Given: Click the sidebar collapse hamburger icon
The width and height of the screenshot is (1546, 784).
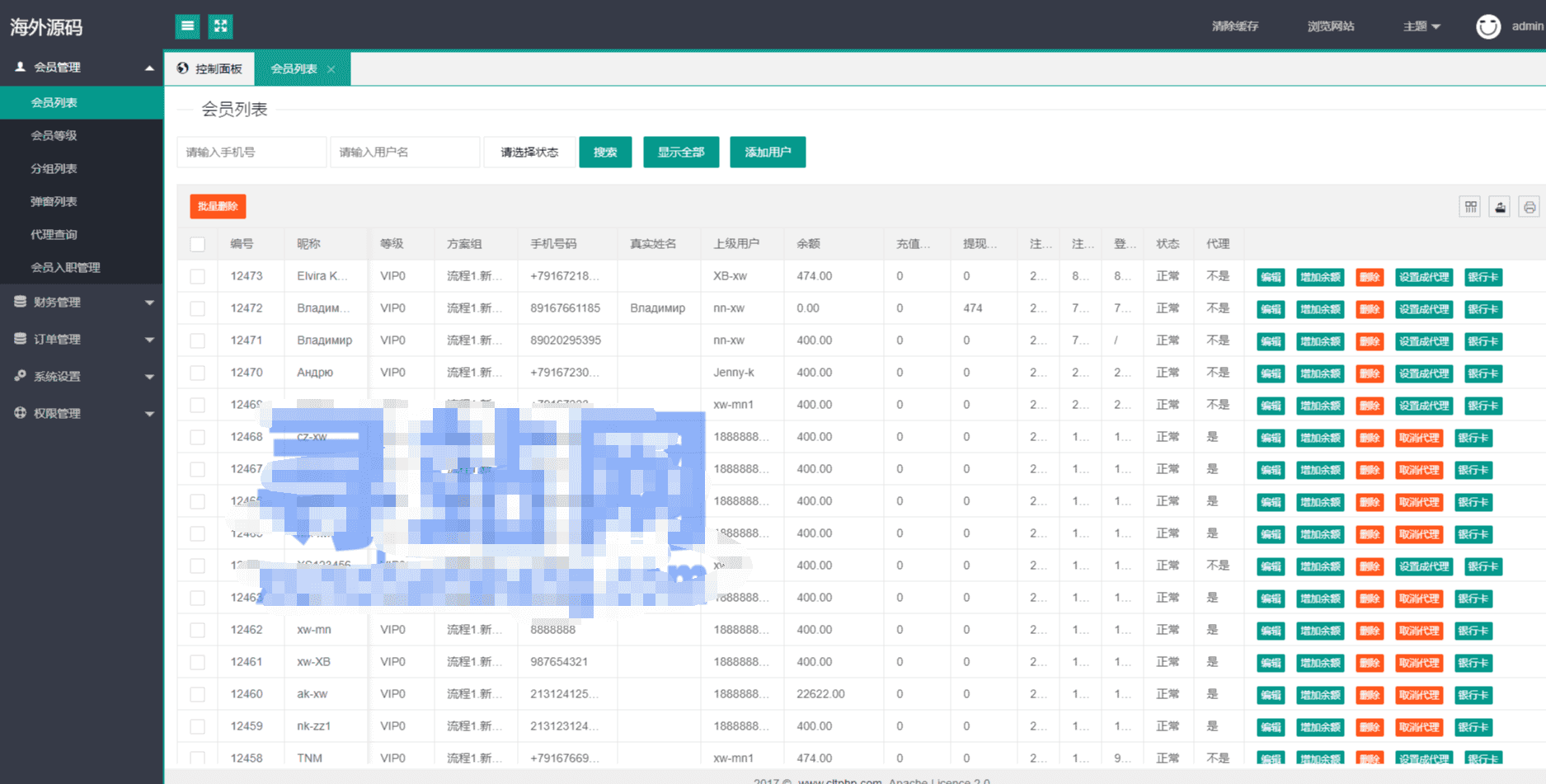Looking at the screenshot, I should 187,26.
